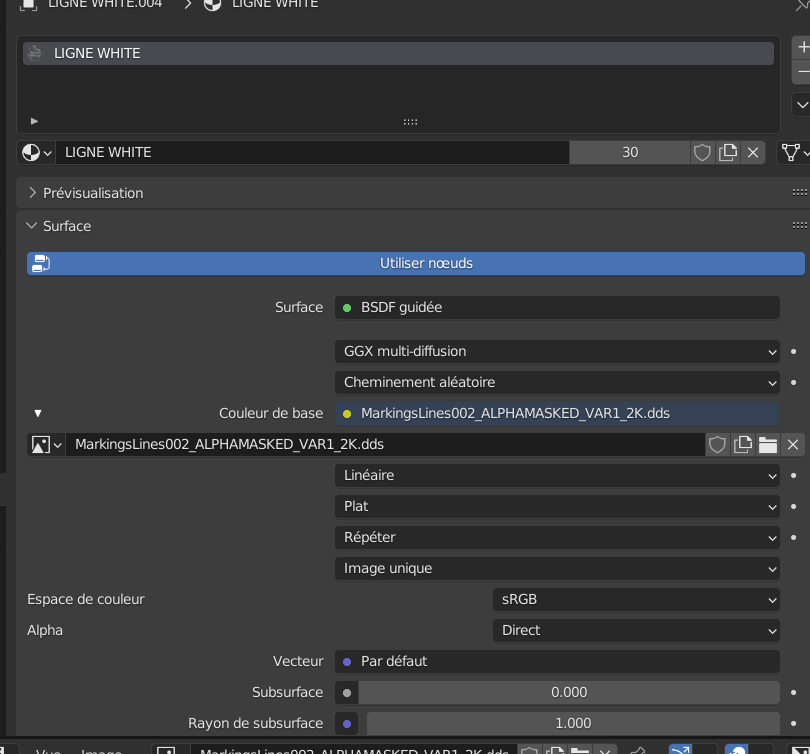Click blue socket dot of Rayon de subsurface
Viewport: 810px width, 754px height.
[x=347, y=724]
